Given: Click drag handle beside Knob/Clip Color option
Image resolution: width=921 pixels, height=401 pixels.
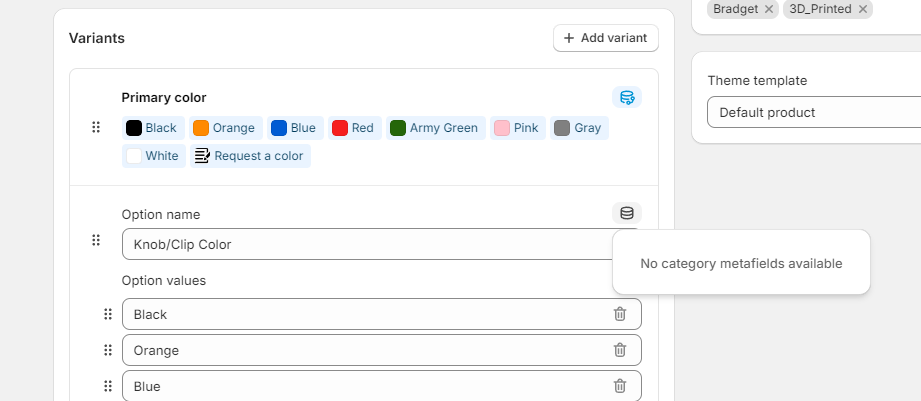Looking at the screenshot, I should point(96,240).
